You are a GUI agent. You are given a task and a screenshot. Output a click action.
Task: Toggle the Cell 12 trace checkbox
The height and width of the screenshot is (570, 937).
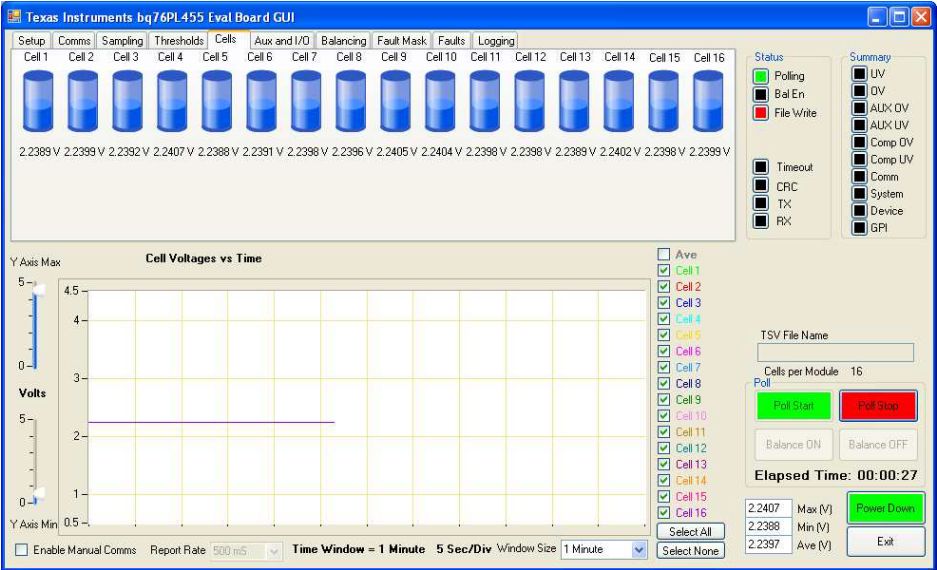(663, 448)
